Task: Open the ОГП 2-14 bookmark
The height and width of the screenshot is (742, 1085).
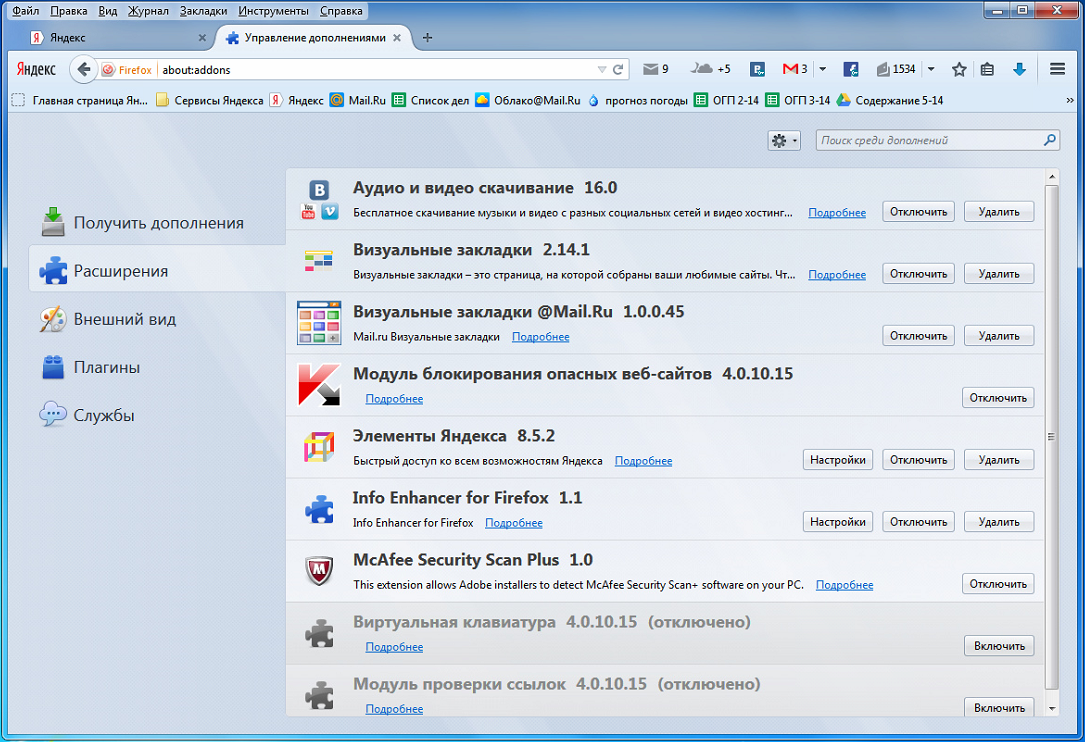Action: (x=727, y=100)
